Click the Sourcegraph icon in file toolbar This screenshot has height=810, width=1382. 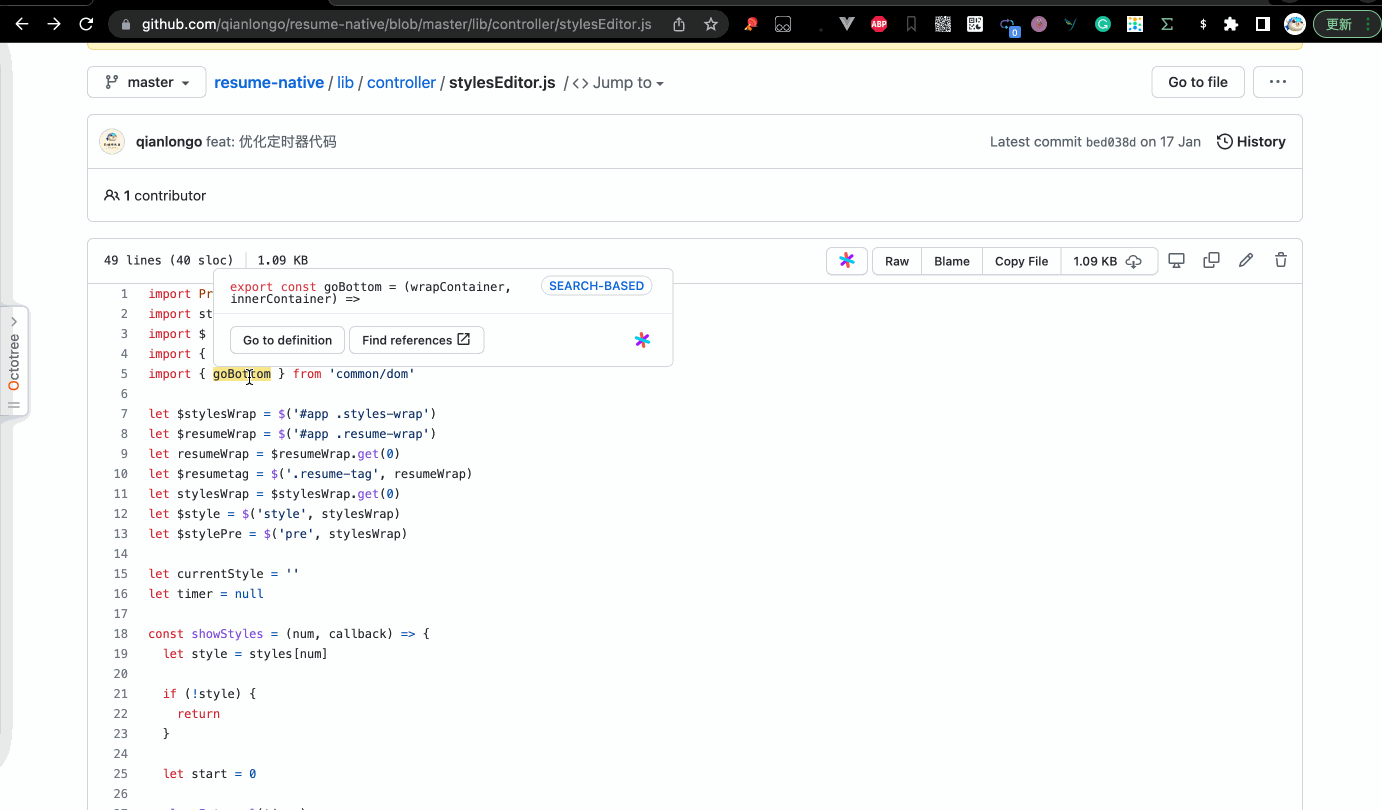tap(847, 261)
